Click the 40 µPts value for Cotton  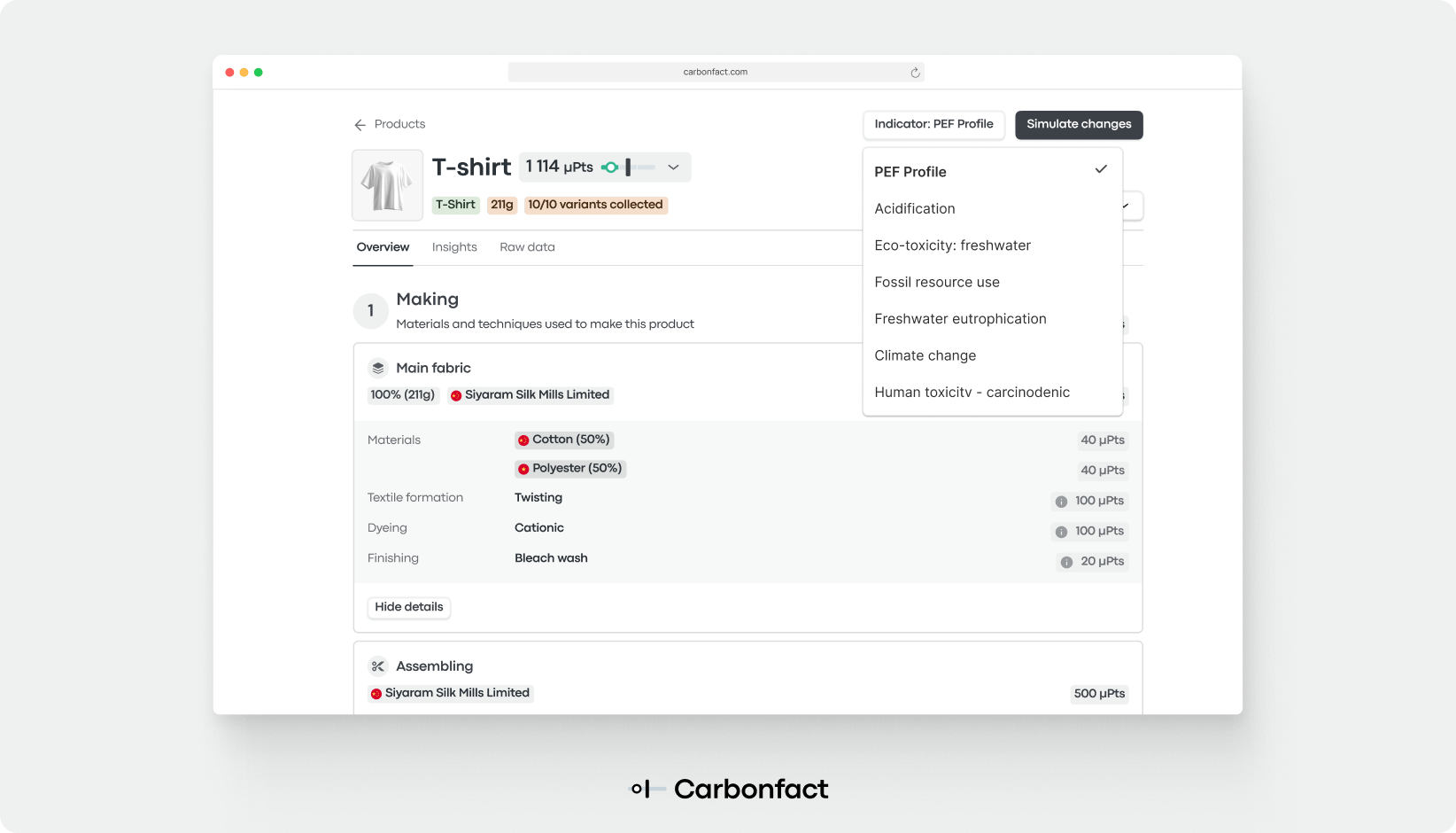click(x=1103, y=440)
